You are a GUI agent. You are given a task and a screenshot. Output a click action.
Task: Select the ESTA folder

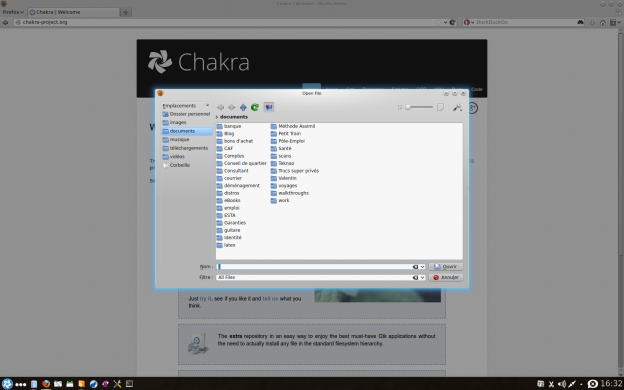tap(226, 215)
